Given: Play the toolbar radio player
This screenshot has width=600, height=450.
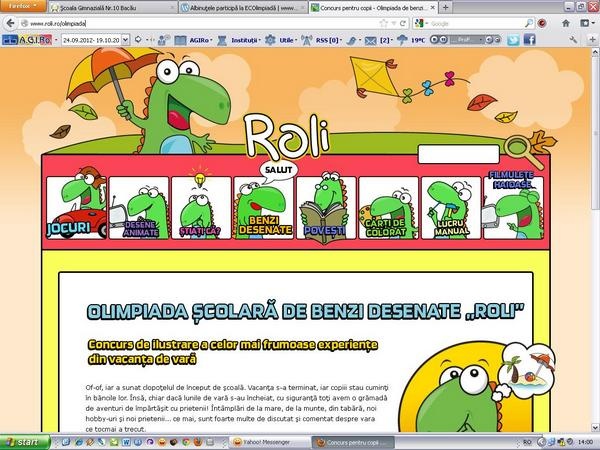Looking at the screenshot, I should (x=434, y=39).
